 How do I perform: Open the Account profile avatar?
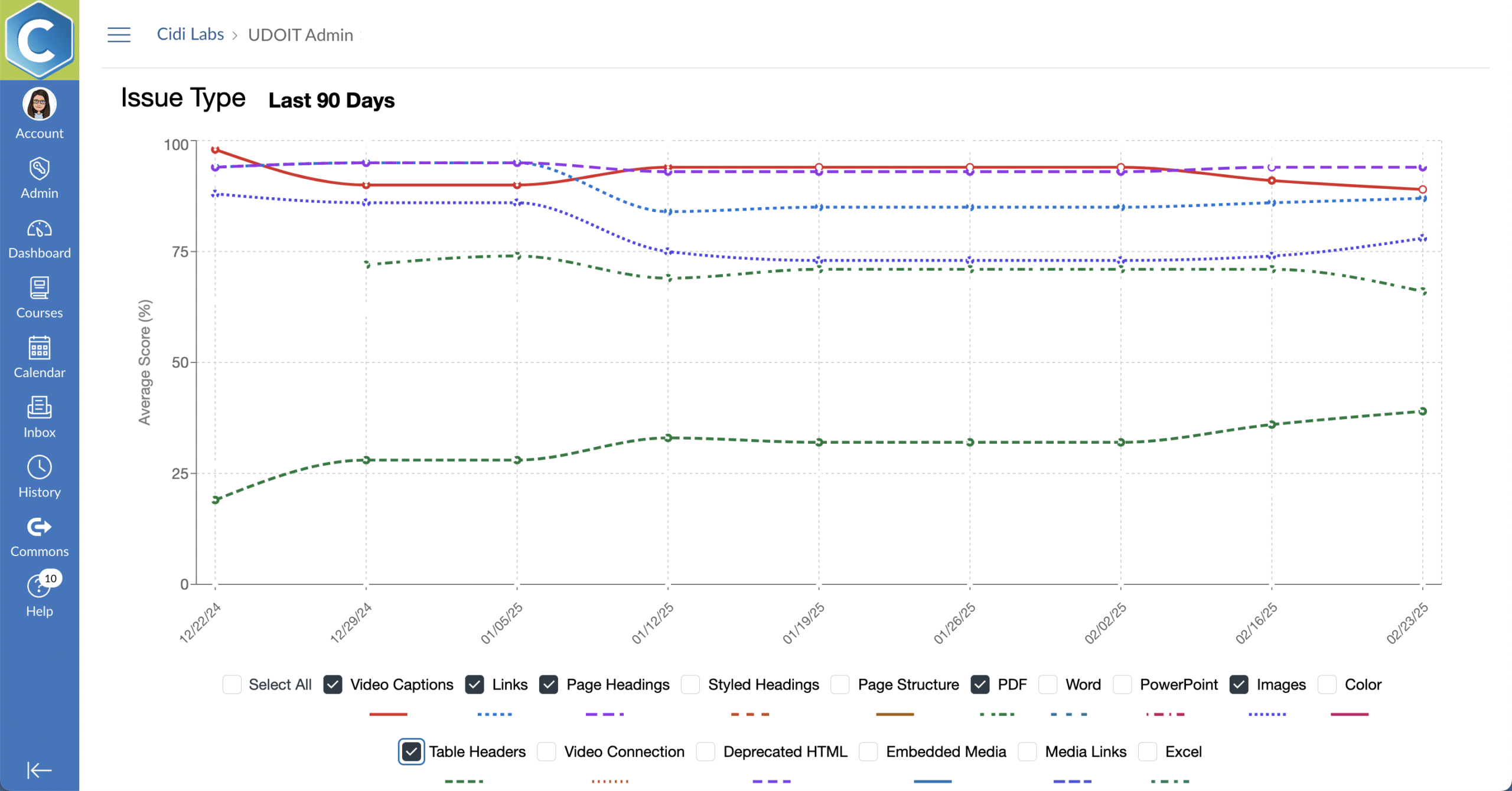click(x=39, y=104)
